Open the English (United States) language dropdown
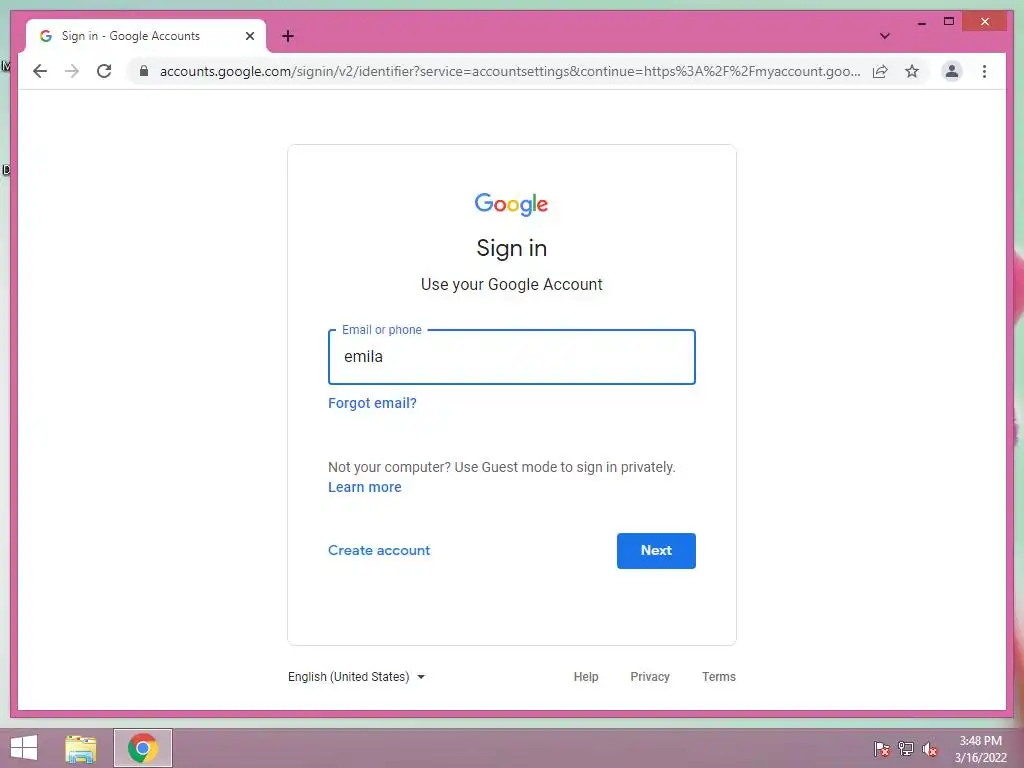 pos(357,677)
